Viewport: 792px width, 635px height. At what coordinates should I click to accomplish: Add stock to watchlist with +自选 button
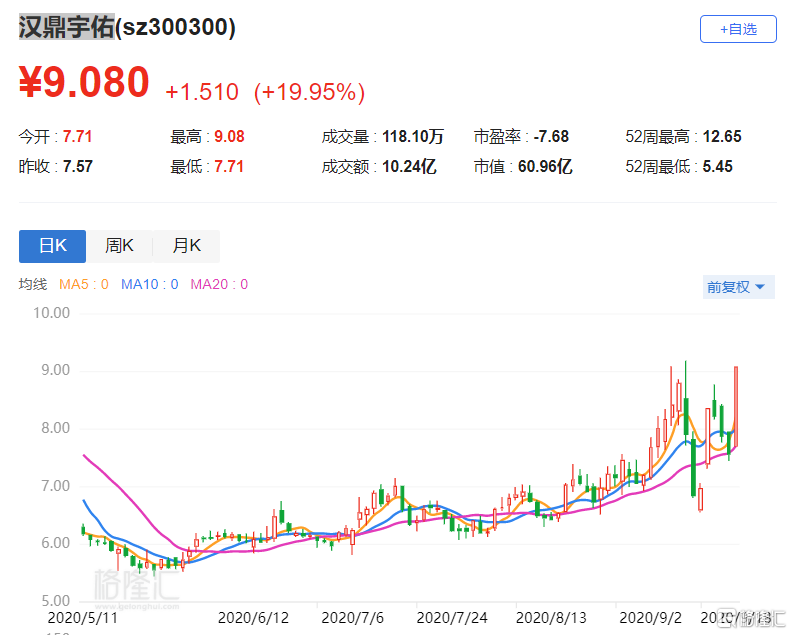tap(738, 29)
